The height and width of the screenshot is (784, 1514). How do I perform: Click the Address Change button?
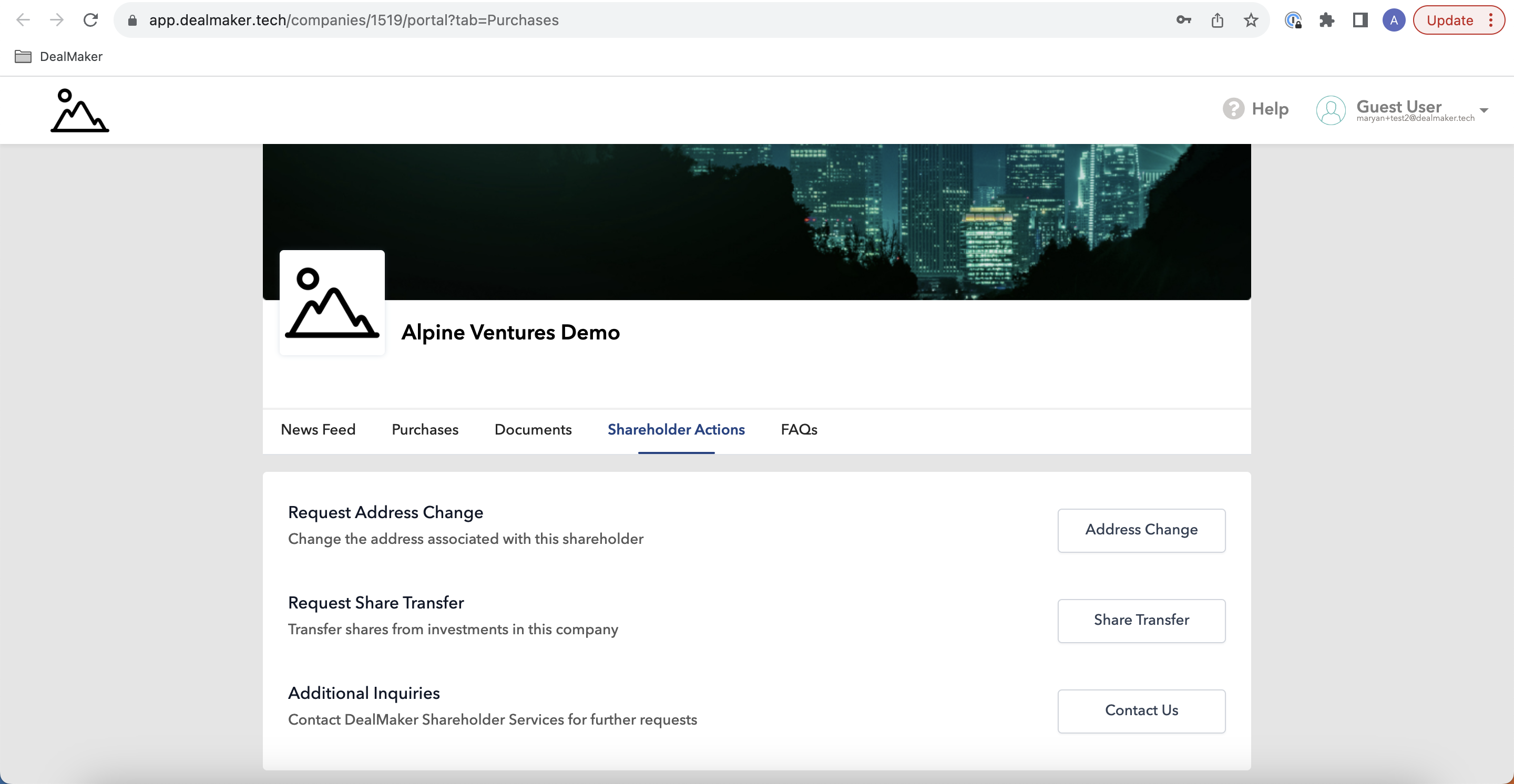coord(1141,530)
